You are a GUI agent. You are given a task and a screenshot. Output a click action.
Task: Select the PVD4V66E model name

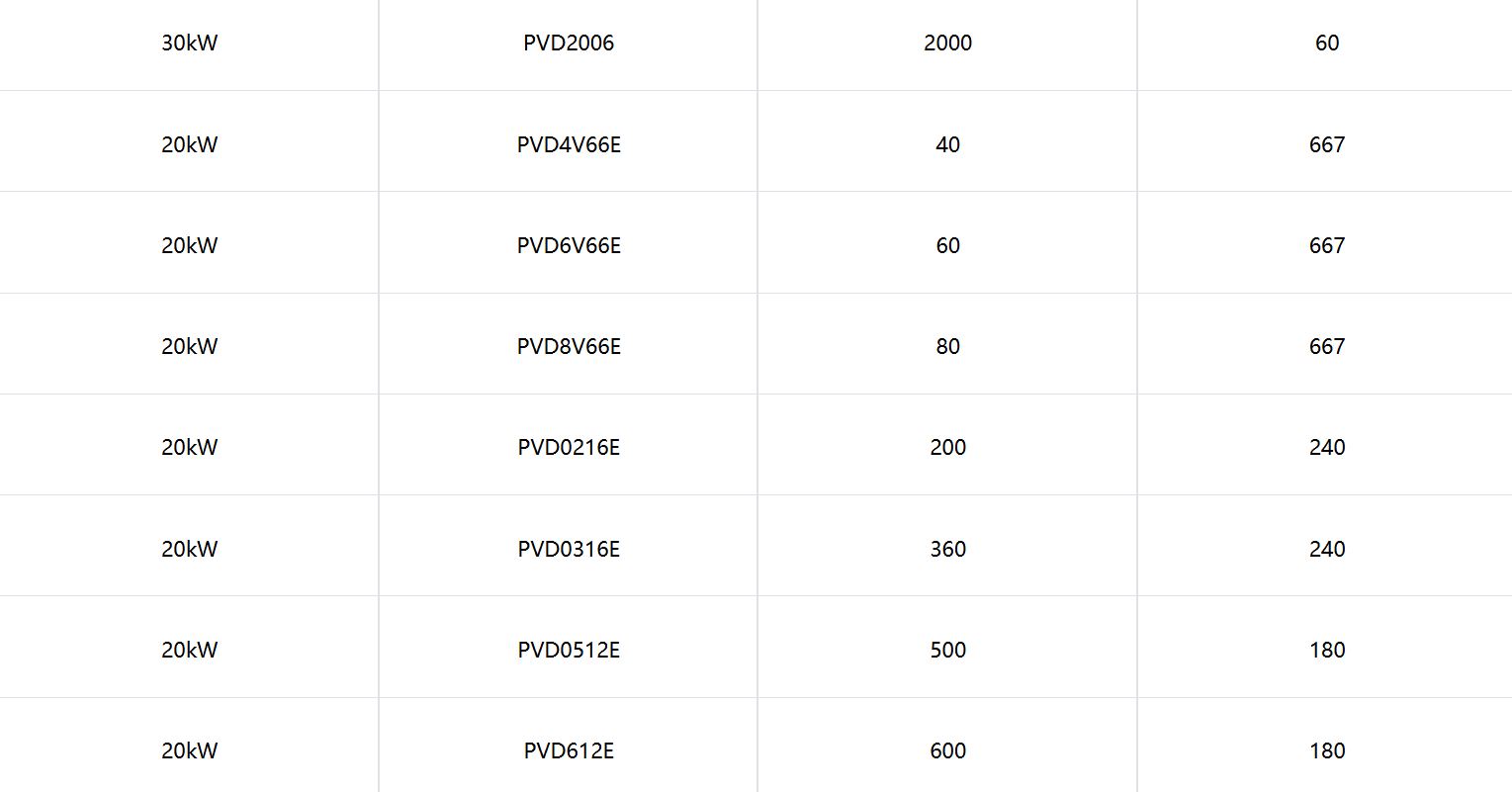tap(569, 144)
